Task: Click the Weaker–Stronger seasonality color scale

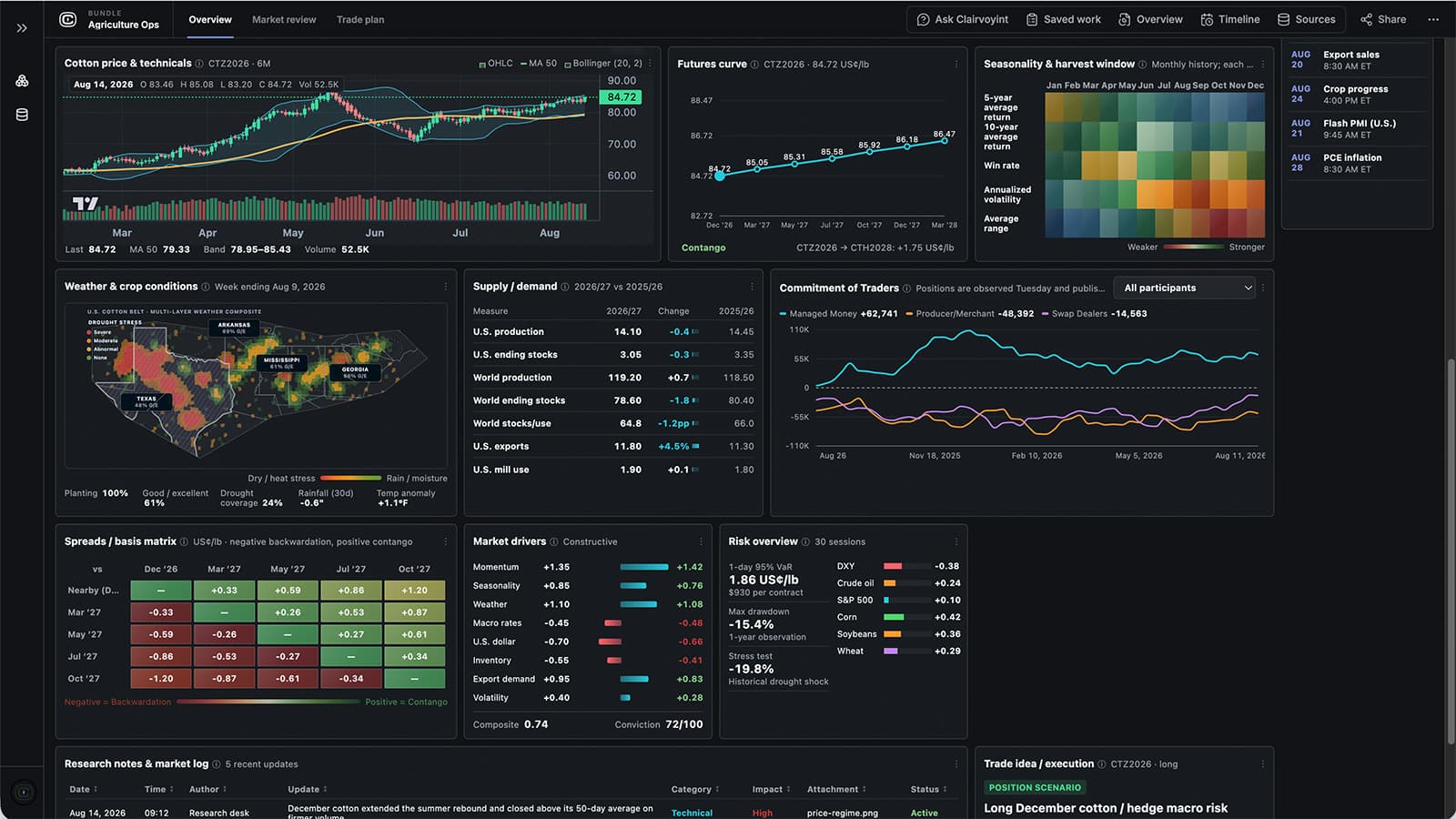Action: coord(1193,247)
